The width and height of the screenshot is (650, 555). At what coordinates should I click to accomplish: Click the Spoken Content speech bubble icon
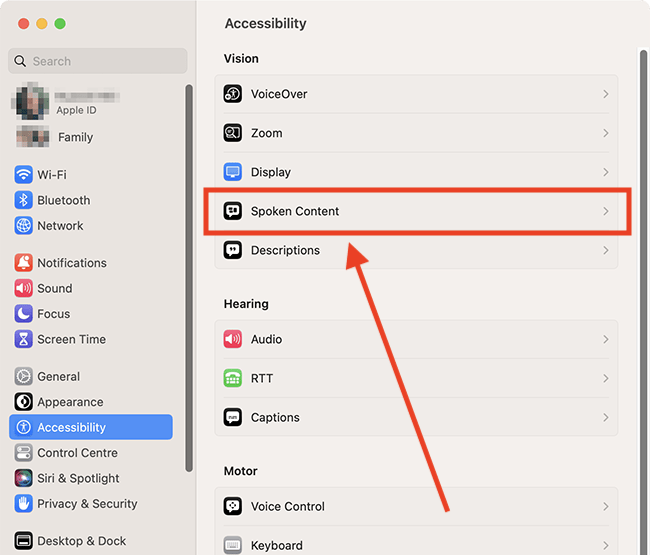tap(233, 211)
